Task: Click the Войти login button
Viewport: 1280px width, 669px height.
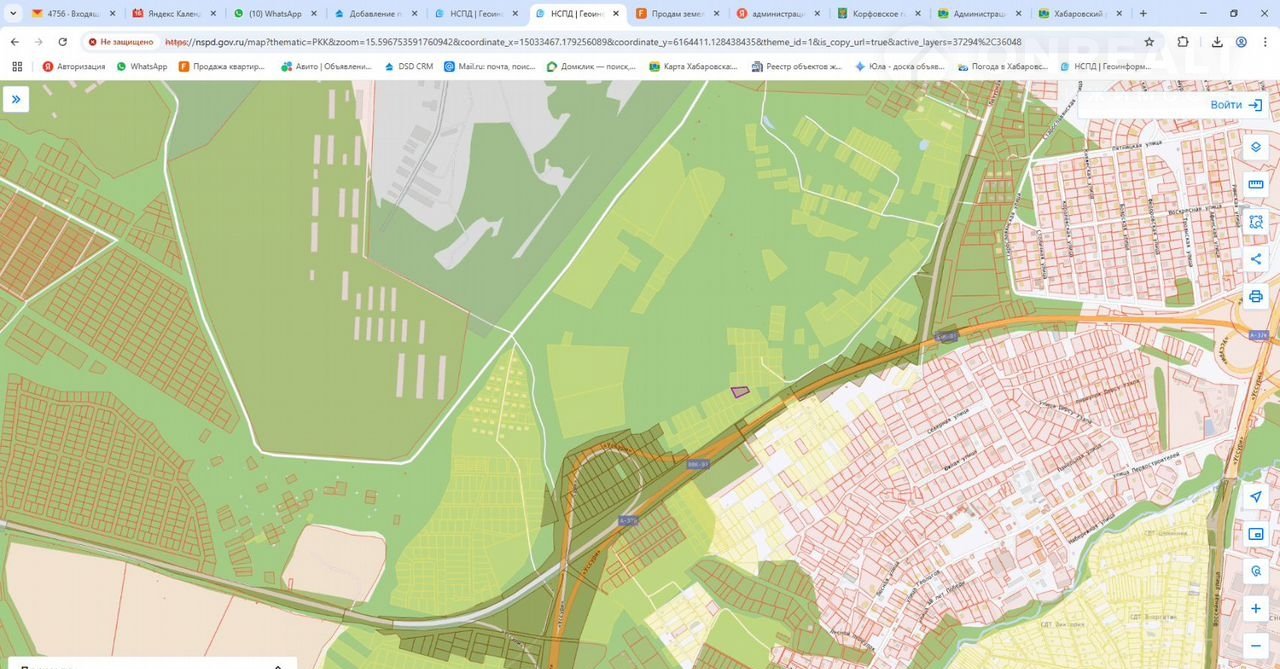Action: 1236,105
